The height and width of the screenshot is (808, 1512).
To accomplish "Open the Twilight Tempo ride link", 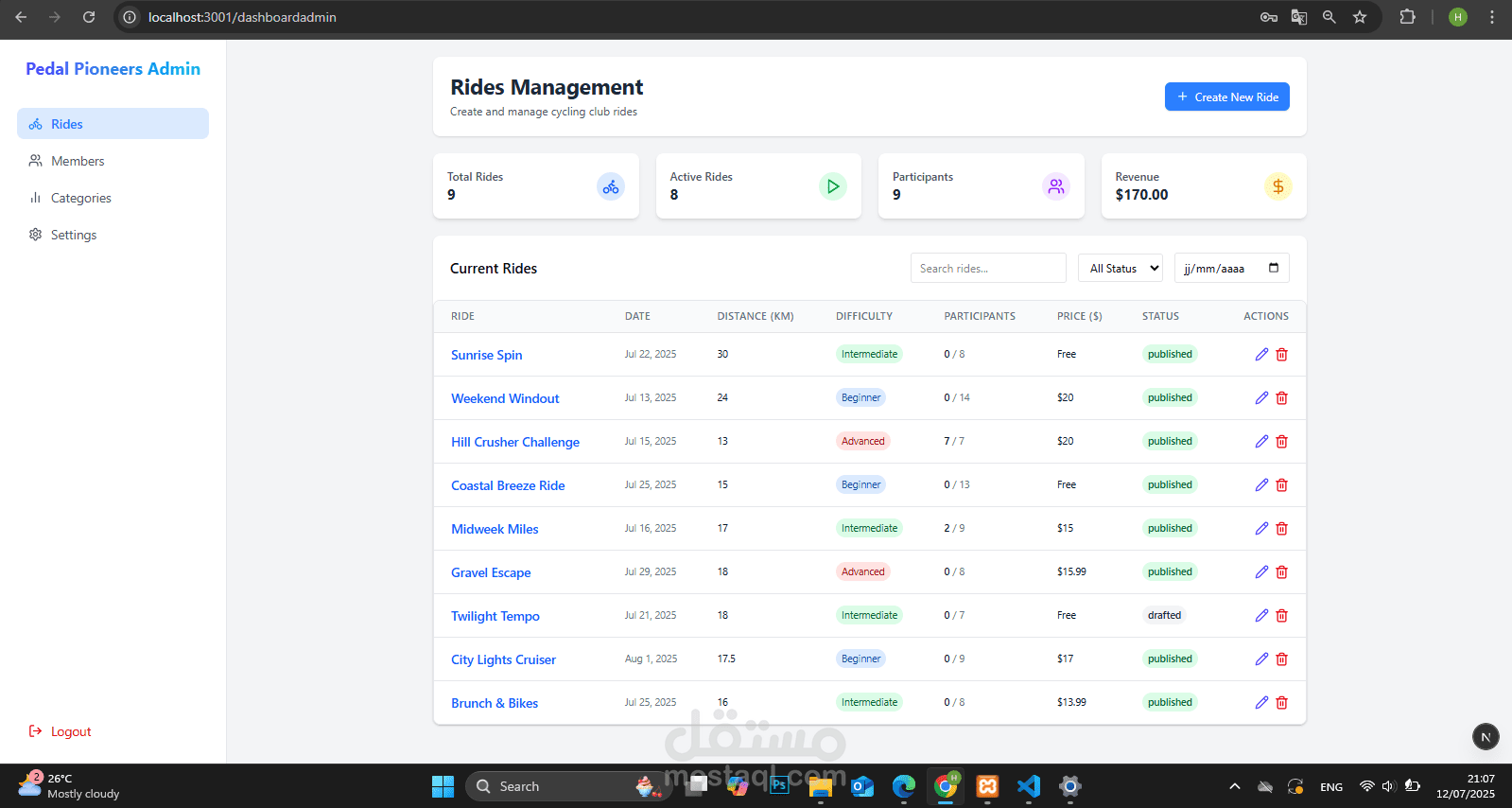I will pyautogui.click(x=495, y=616).
